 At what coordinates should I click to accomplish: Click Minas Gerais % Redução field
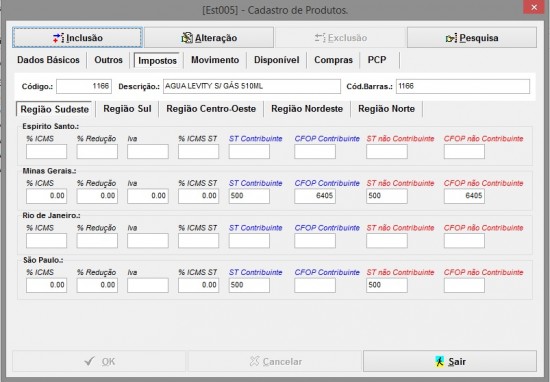(x=97, y=196)
